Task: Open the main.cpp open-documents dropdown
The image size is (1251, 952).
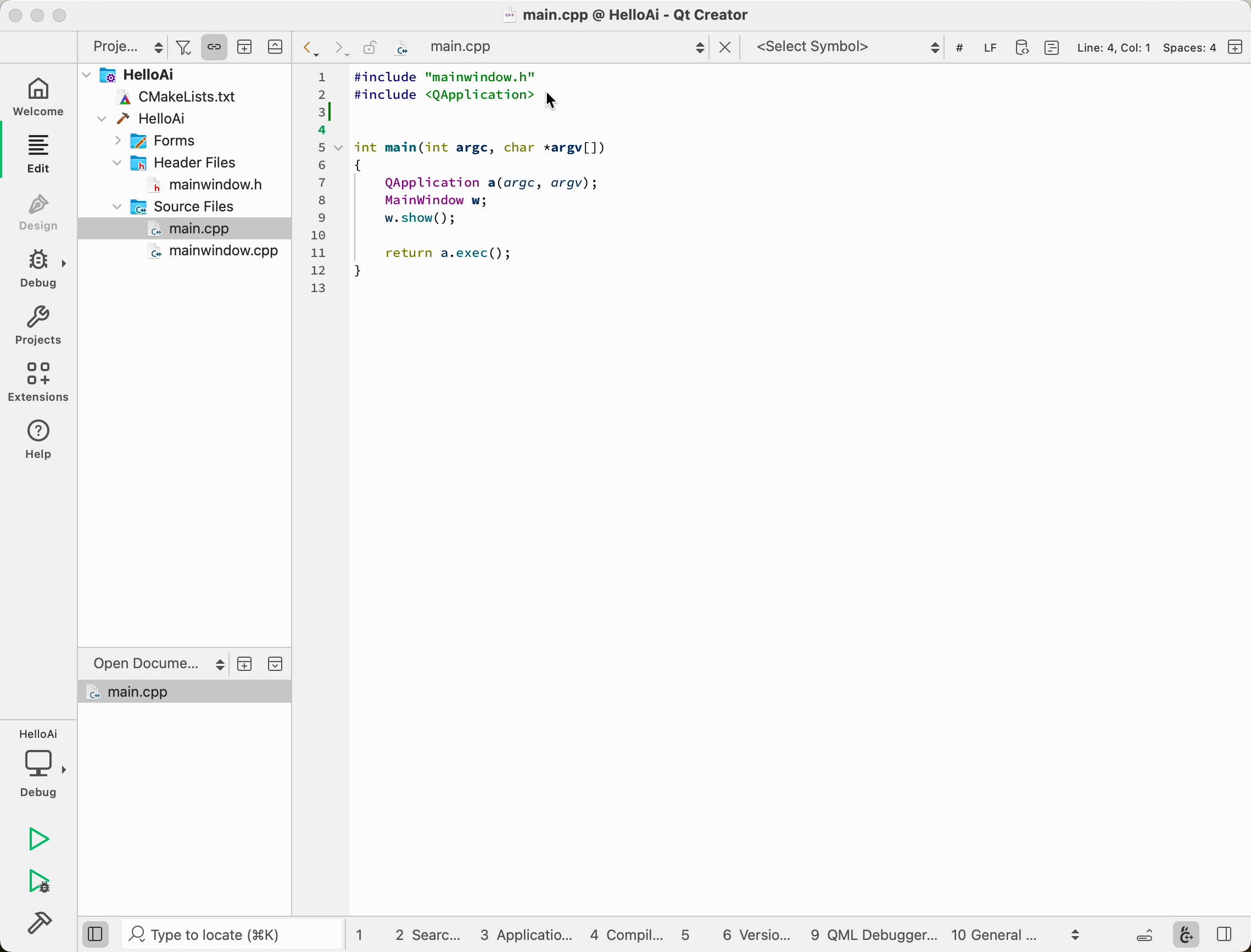Action: tap(566, 47)
